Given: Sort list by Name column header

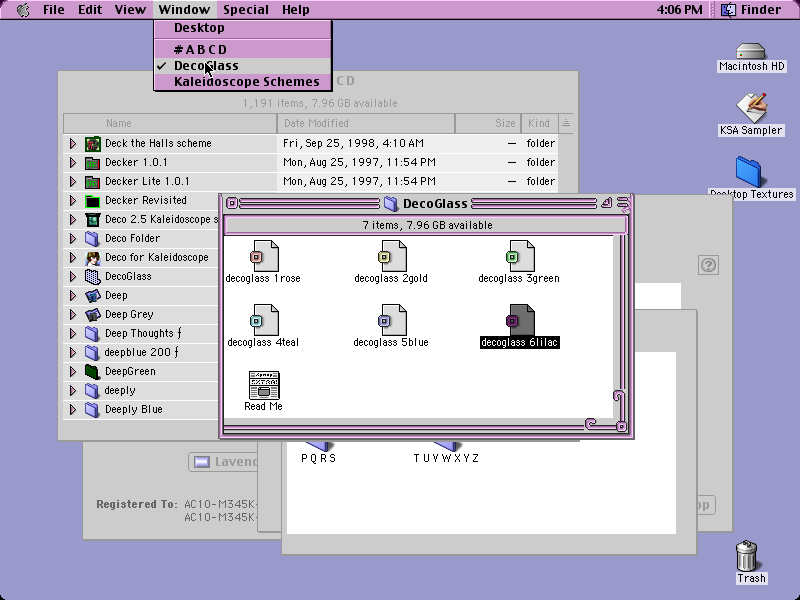Looking at the screenshot, I should point(170,123).
